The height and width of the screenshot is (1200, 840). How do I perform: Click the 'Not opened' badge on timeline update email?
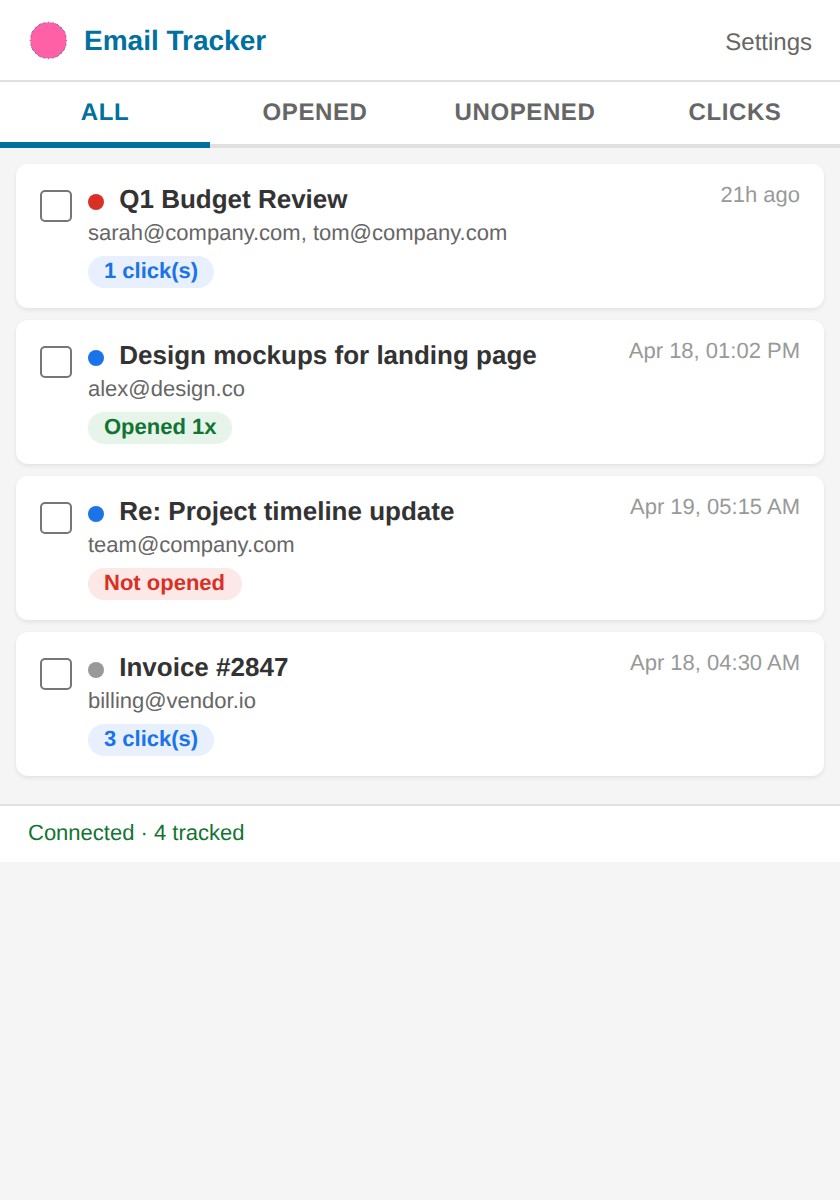164,583
